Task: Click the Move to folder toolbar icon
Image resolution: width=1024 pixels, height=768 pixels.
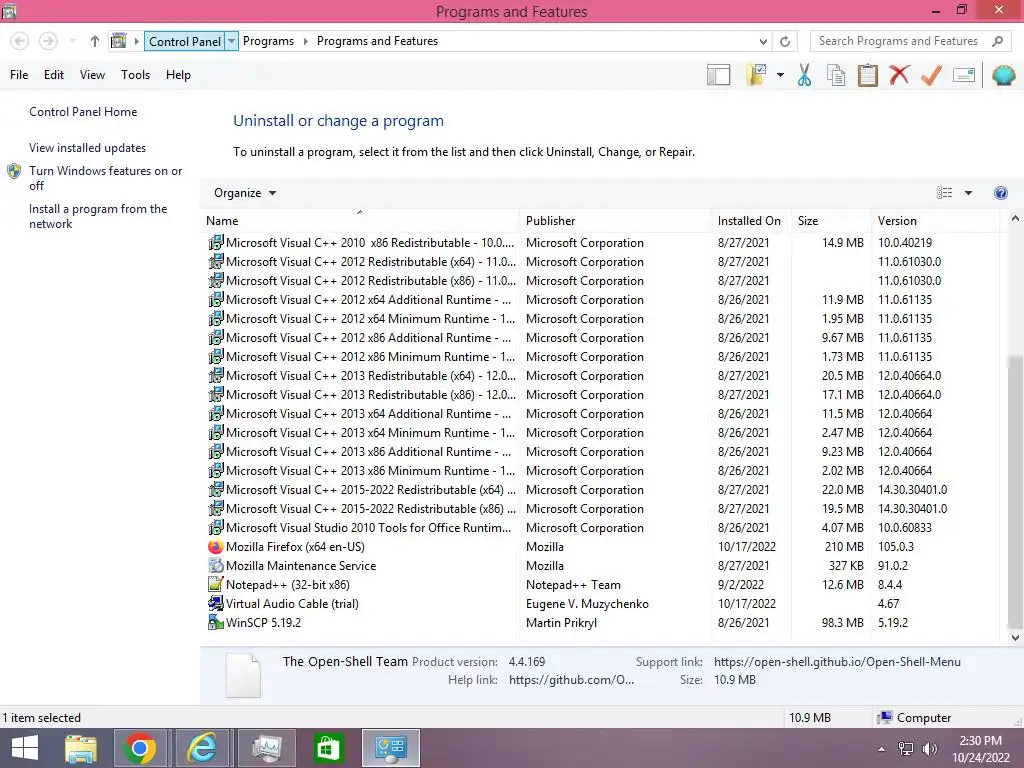Action: click(757, 75)
